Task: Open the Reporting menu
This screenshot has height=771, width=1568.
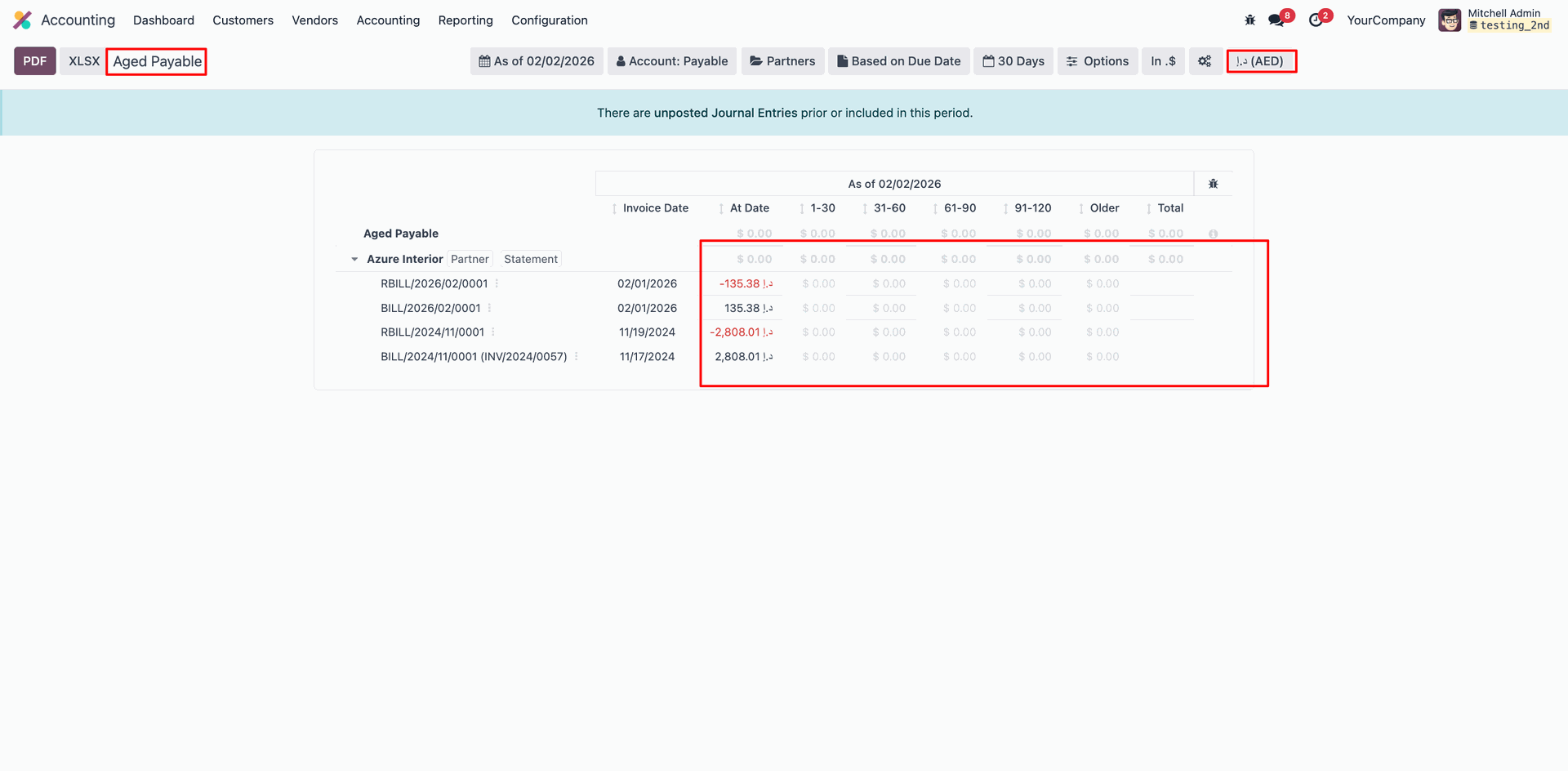Action: pos(465,20)
